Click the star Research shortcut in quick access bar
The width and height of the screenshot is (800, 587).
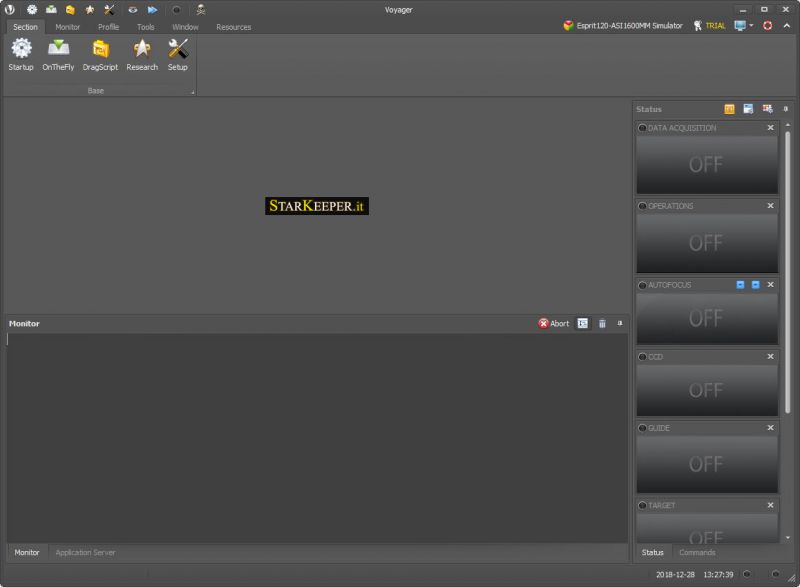pyautogui.click(x=90, y=9)
